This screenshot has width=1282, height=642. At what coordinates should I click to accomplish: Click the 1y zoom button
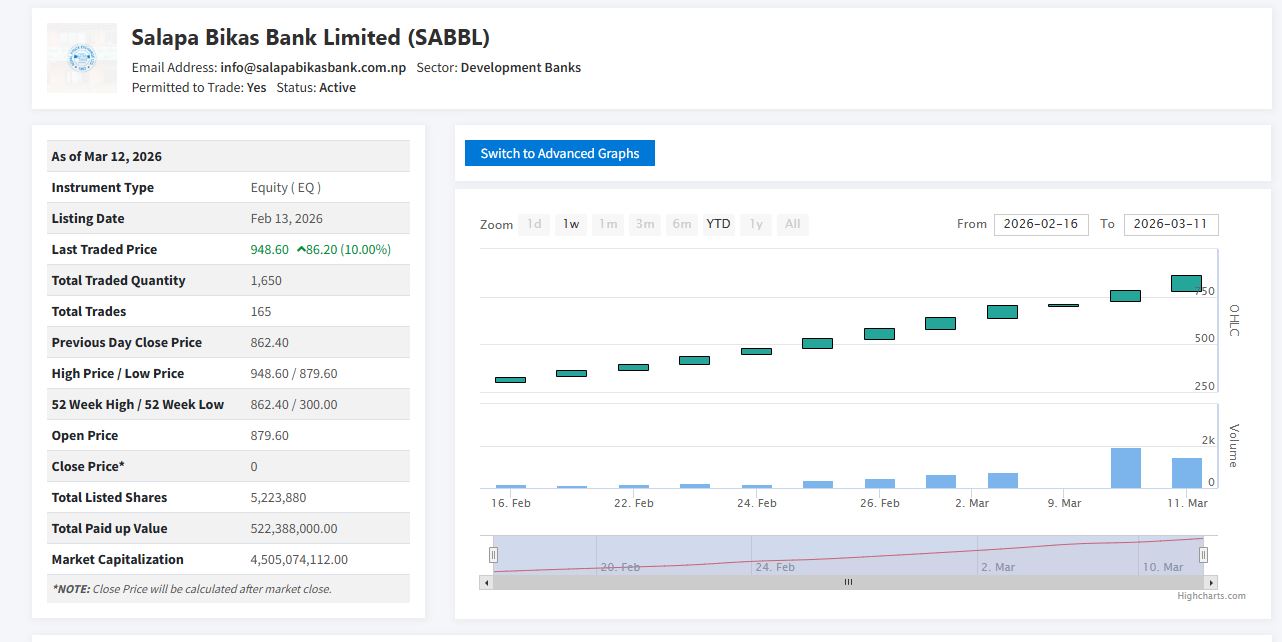coord(756,224)
